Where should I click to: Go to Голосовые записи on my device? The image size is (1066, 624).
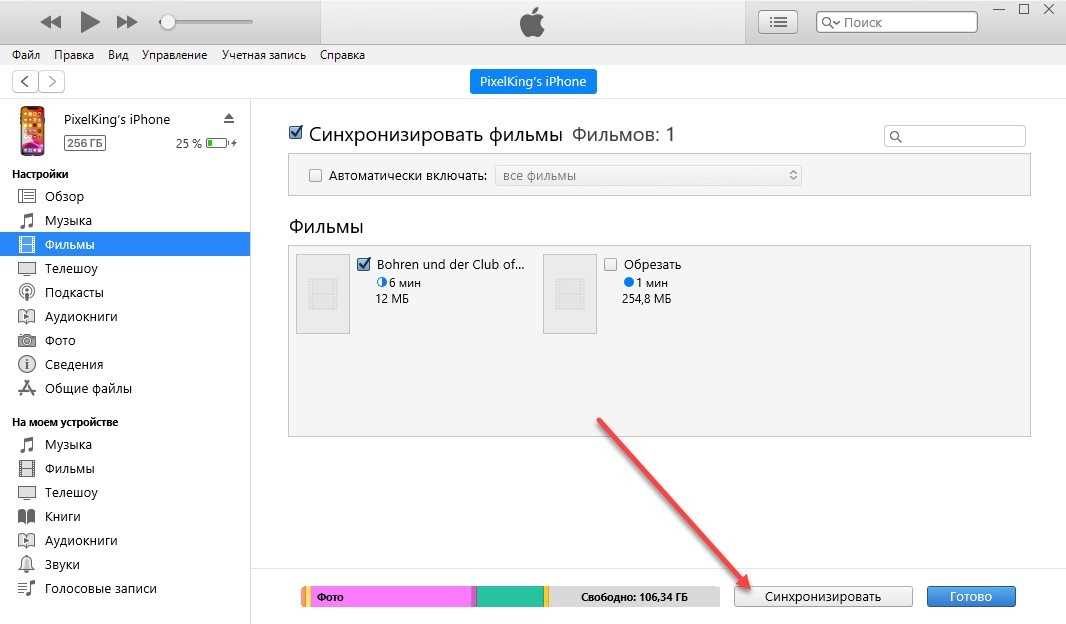coord(100,589)
